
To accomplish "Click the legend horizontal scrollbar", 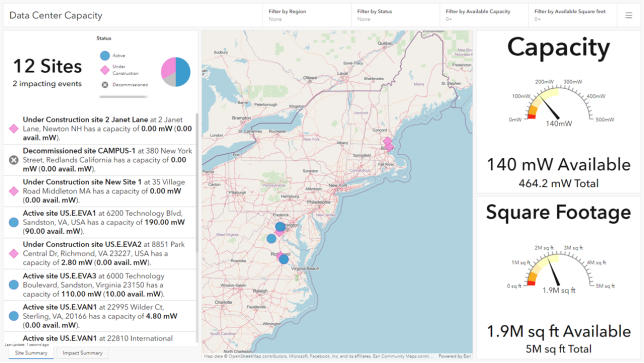I will click(x=123, y=97).
